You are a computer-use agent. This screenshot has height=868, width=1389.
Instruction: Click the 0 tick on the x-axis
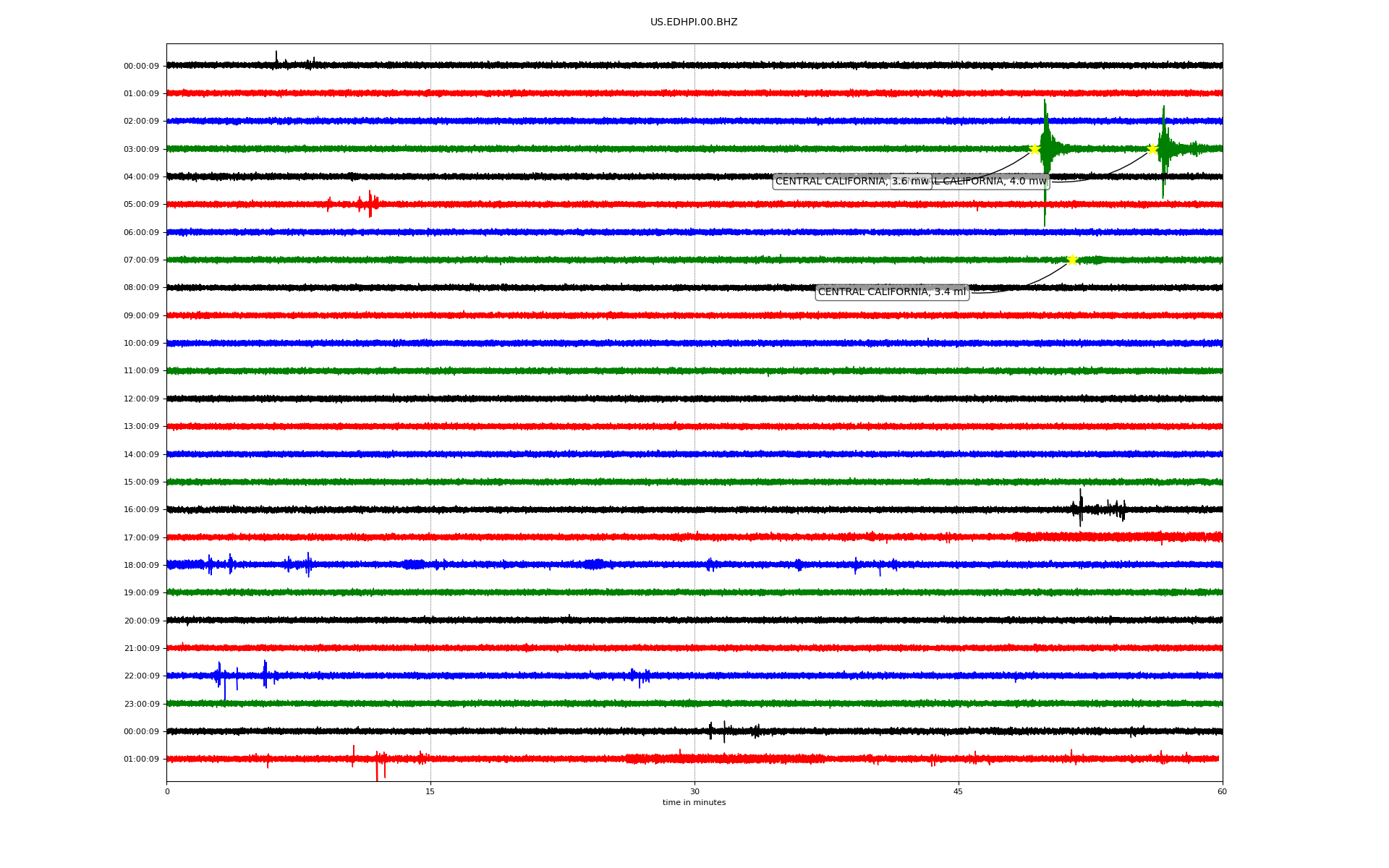[167, 791]
